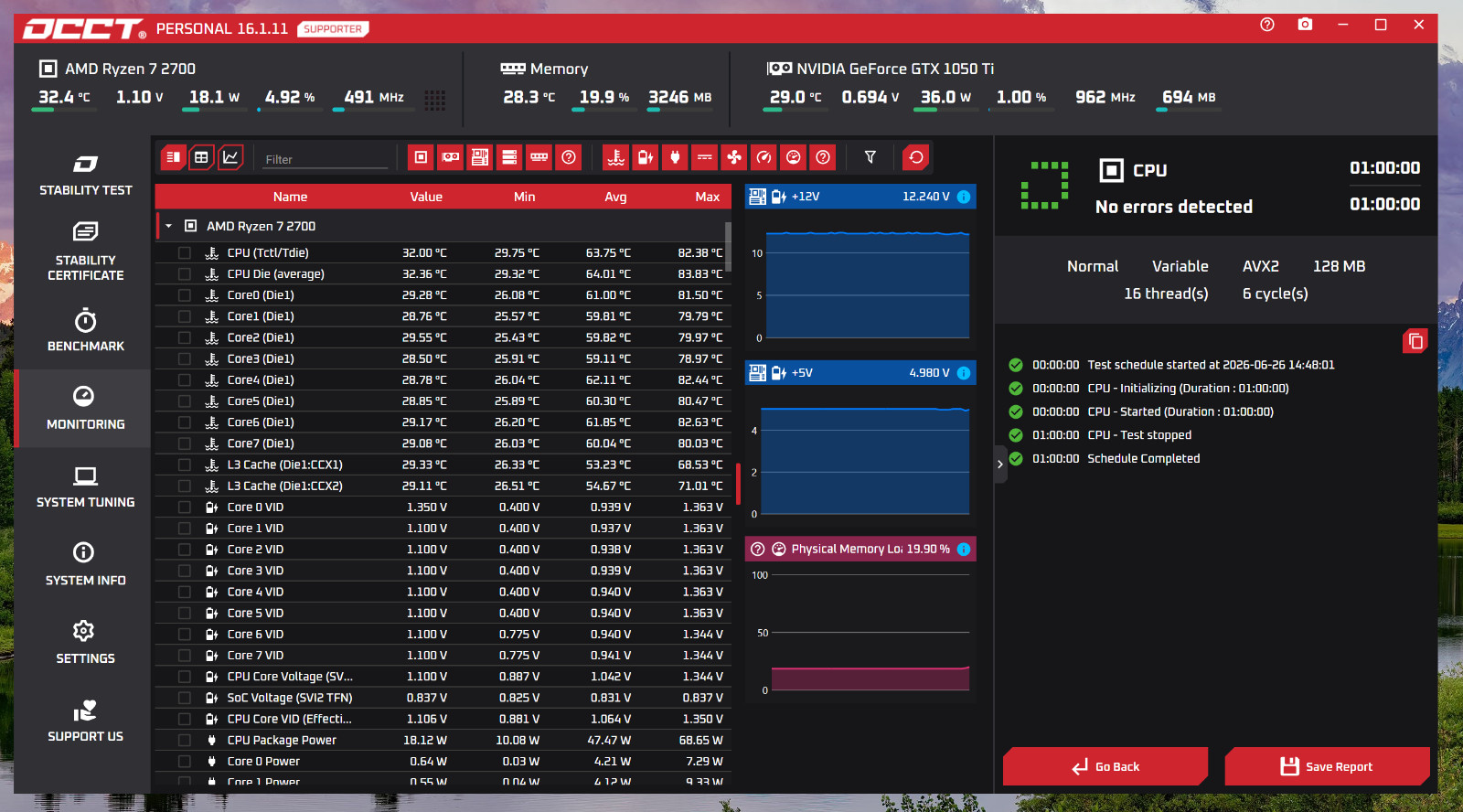Toggle the storage hardware filter icon

509,157
